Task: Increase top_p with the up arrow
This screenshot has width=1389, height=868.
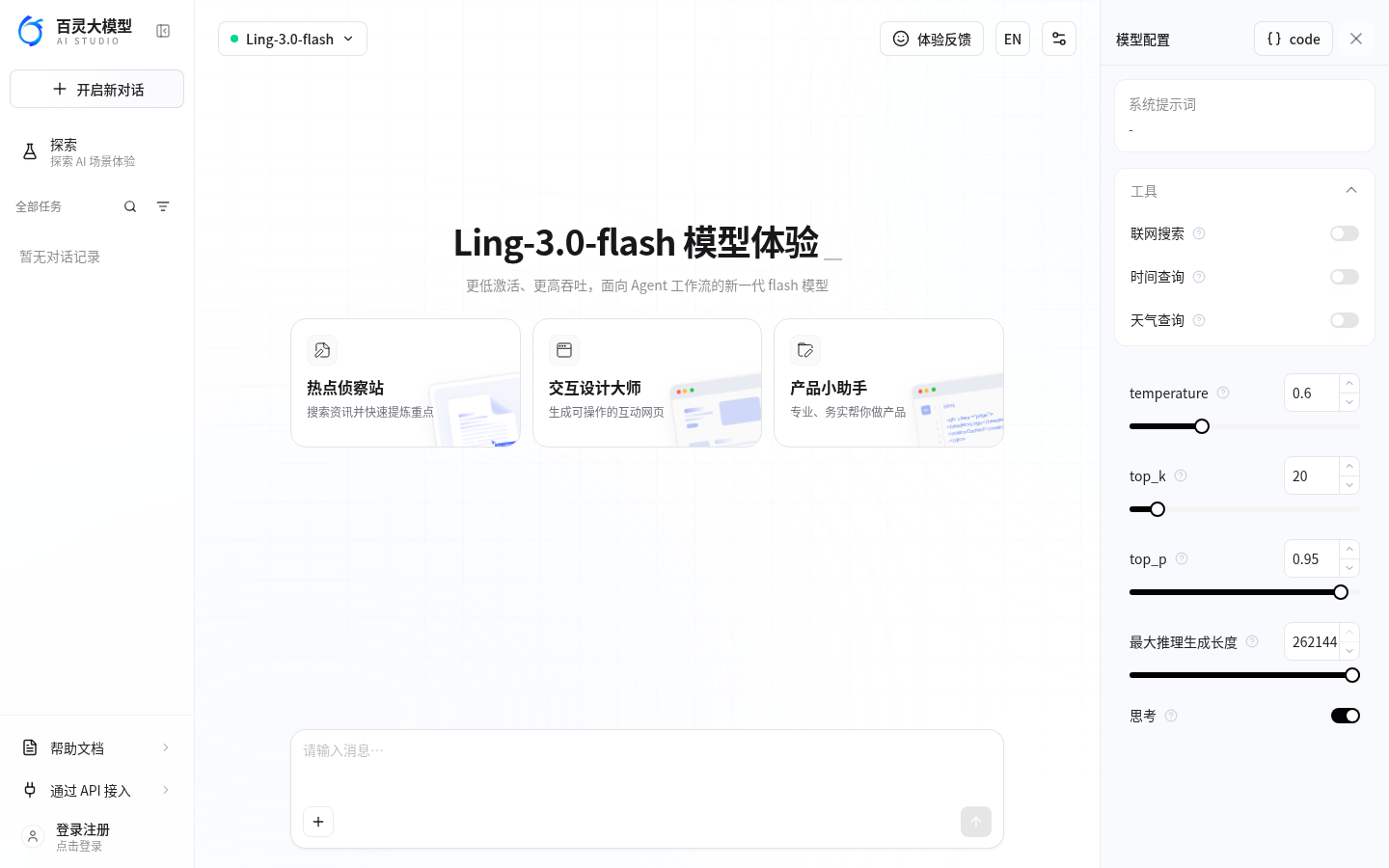Action: click(x=1349, y=550)
